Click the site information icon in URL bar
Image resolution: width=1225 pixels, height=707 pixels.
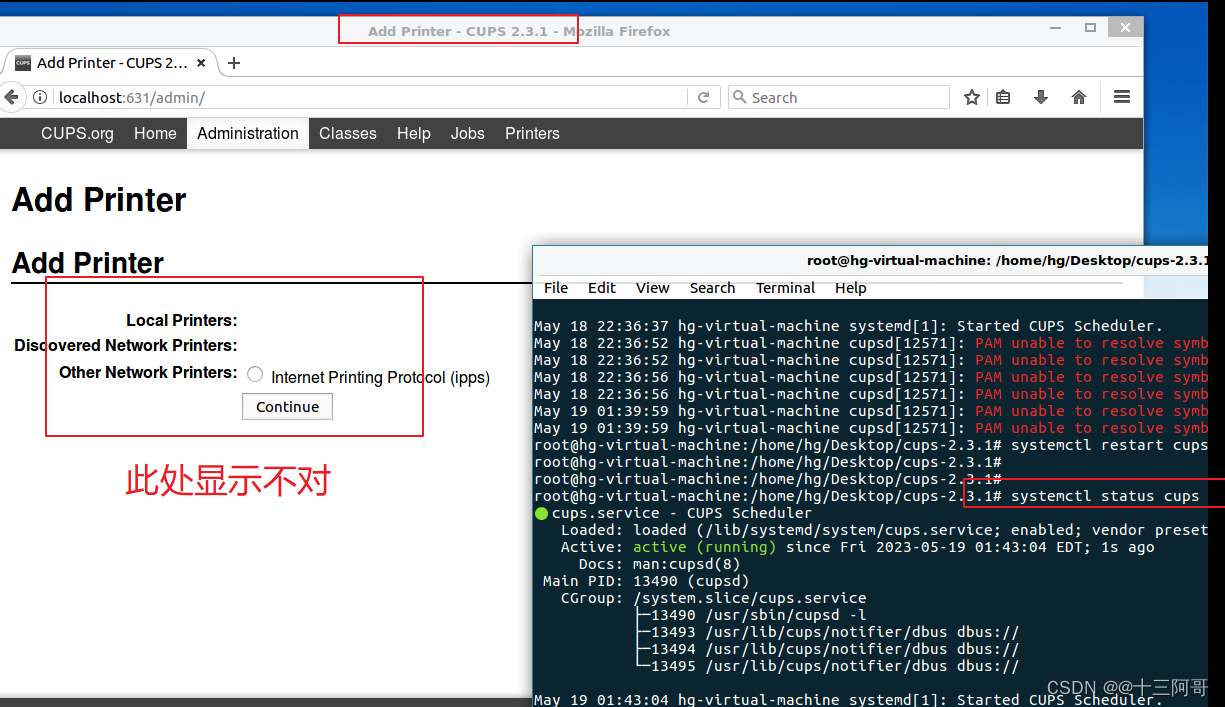(40, 97)
